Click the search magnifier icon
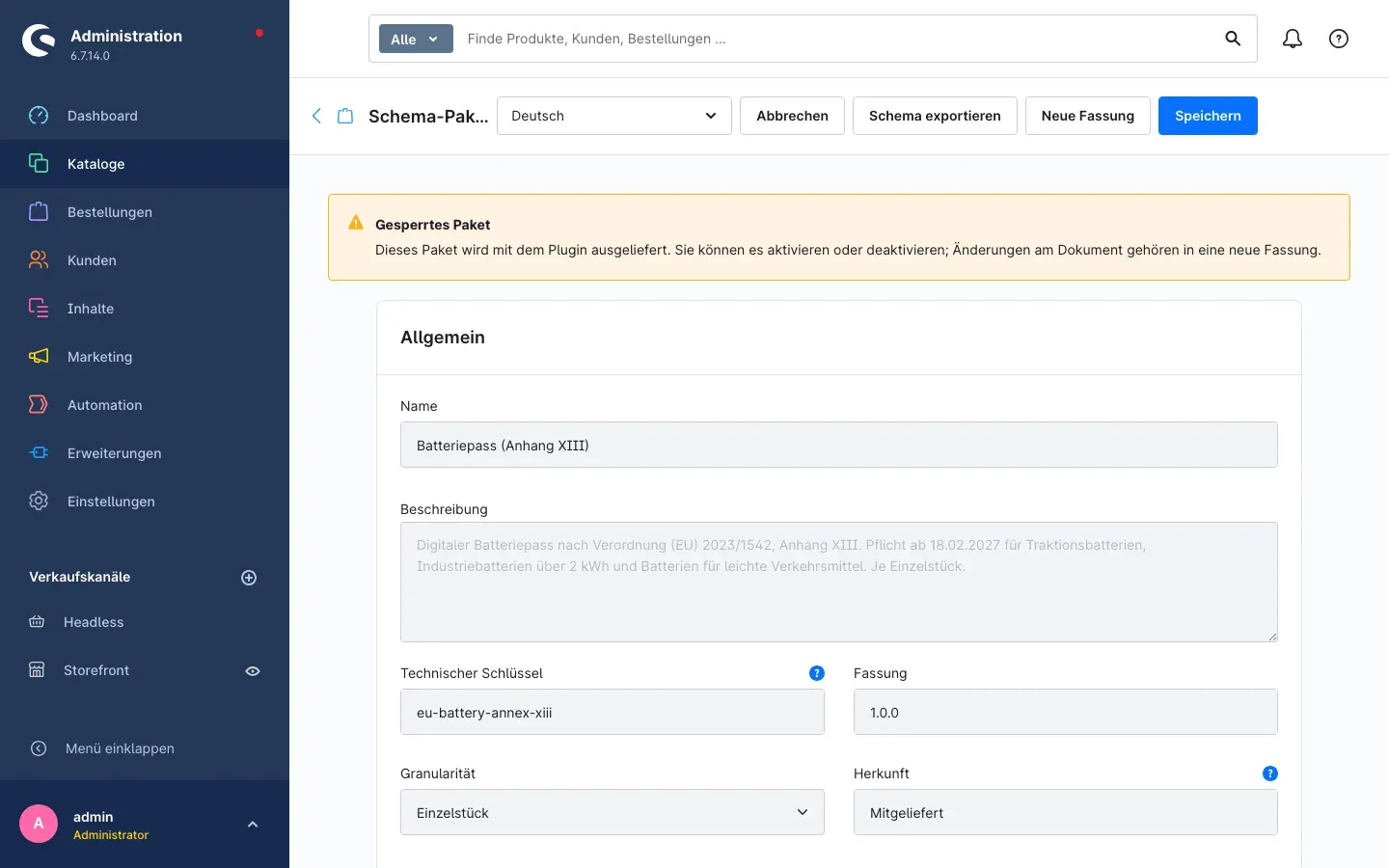Viewport: 1389px width, 868px height. [x=1233, y=39]
